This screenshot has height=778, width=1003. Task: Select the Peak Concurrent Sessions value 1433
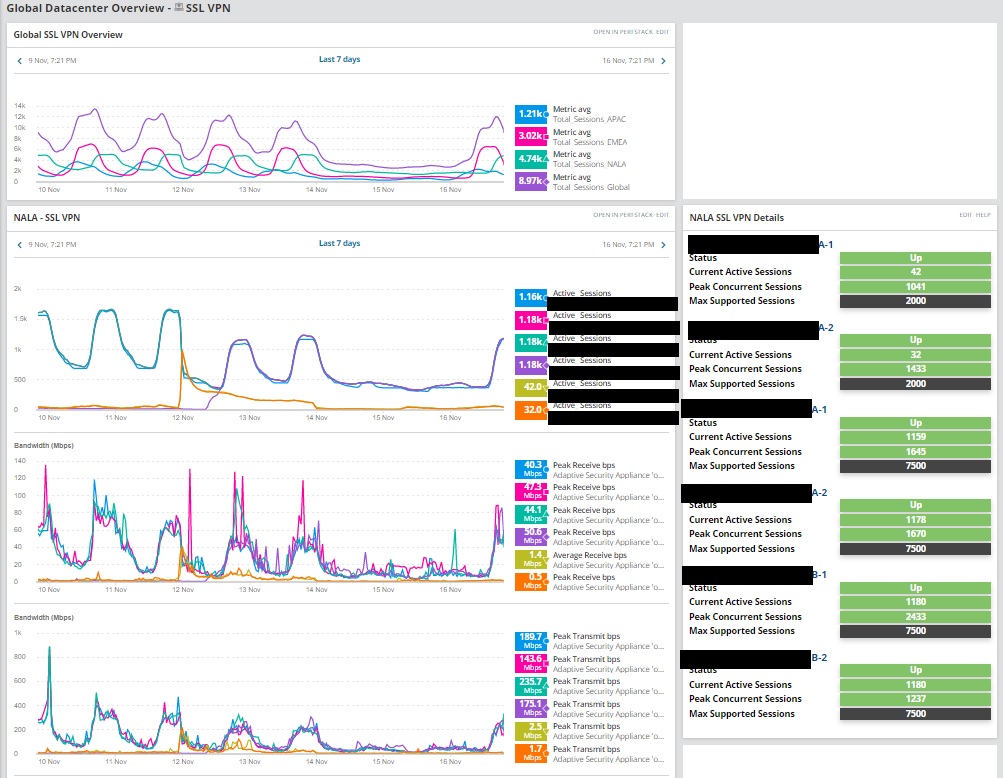click(x=915, y=369)
